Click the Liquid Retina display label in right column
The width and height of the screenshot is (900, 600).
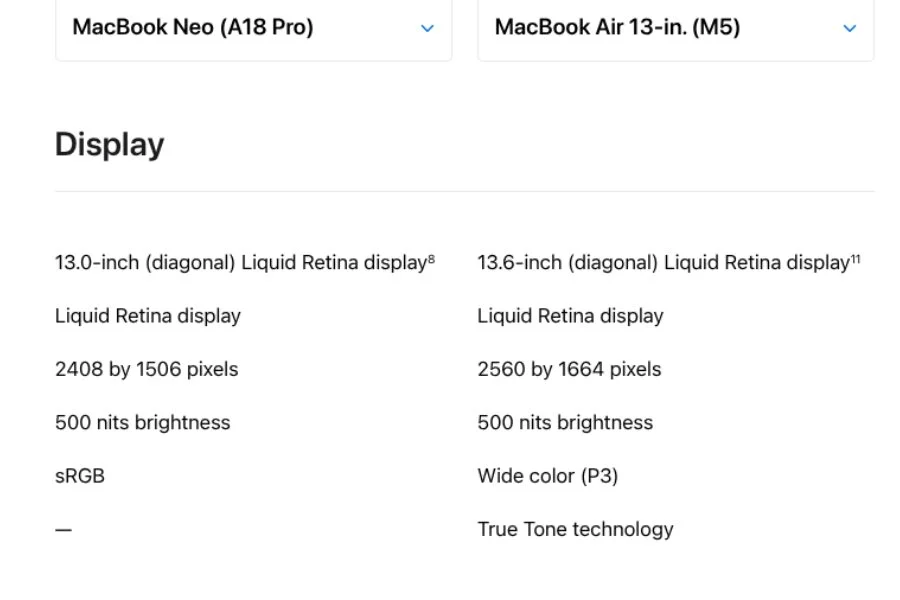pos(571,316)
